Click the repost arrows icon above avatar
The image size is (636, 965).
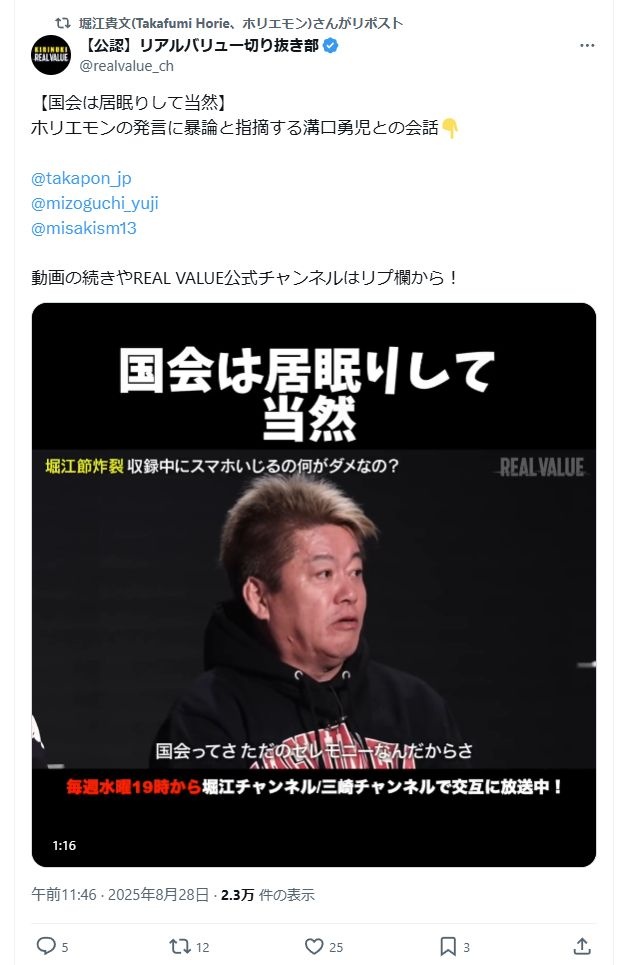tap(62, 23)
